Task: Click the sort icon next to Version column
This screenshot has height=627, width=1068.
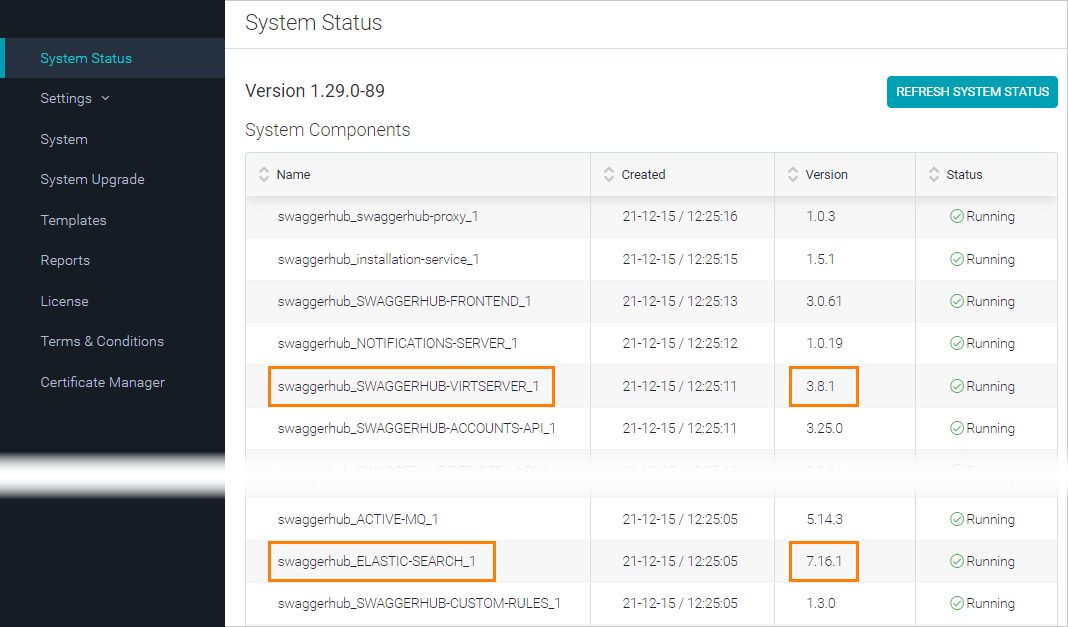Action: 792,174
